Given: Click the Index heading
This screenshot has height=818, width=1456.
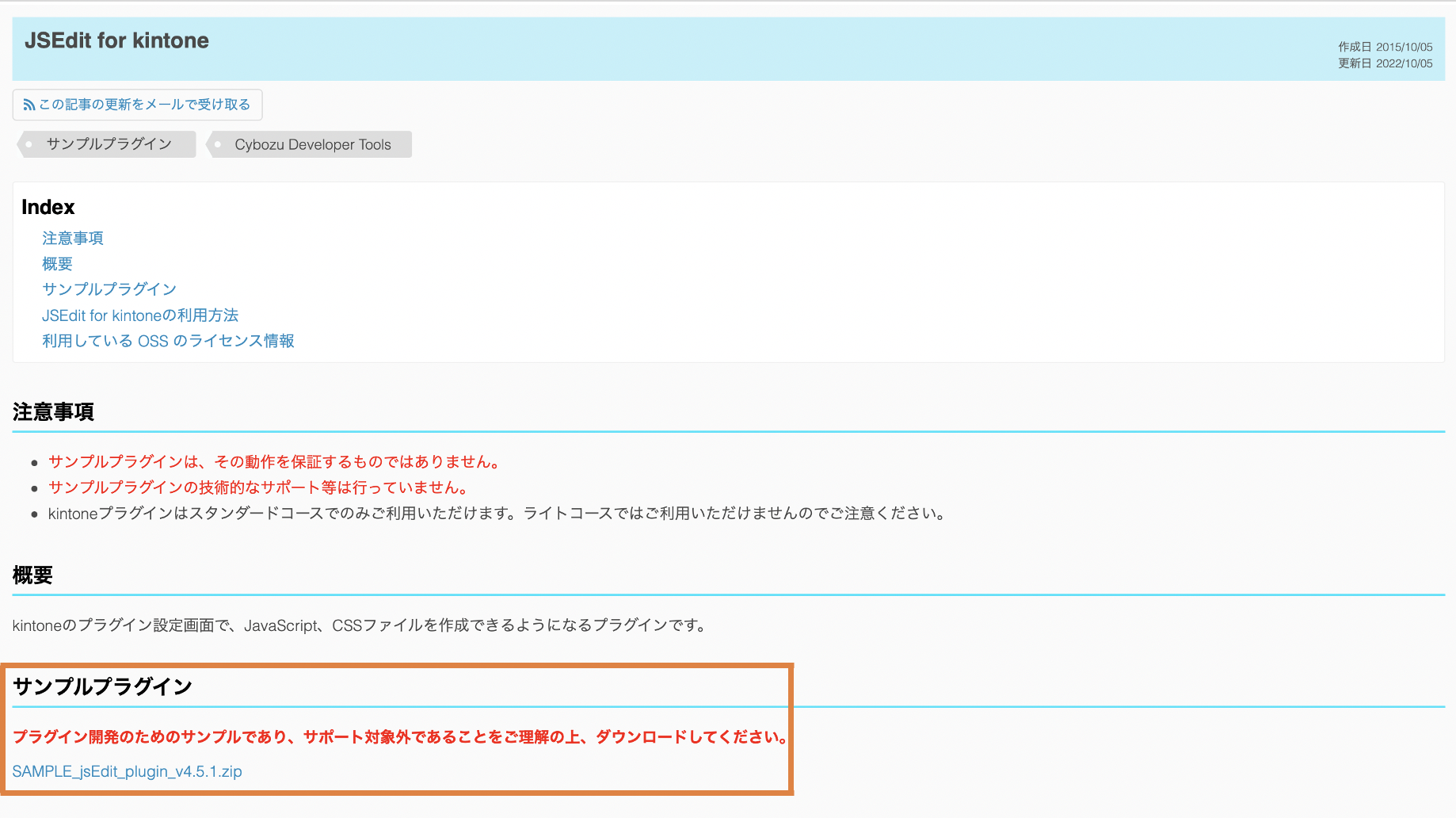Looking at the screenshot, I should coord(48,207).
